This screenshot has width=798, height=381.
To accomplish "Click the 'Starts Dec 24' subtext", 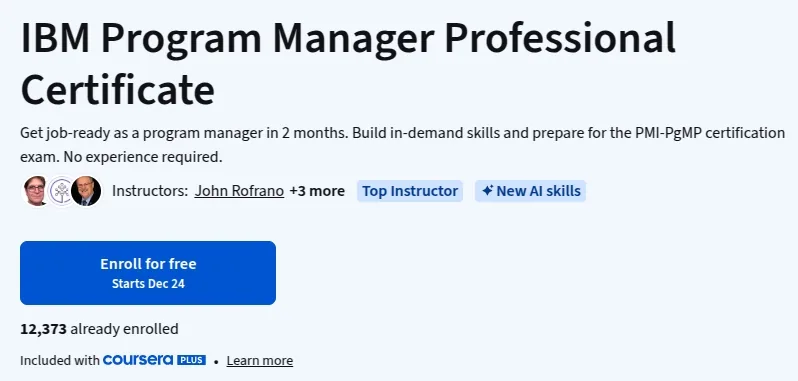I will click(148, 284).
